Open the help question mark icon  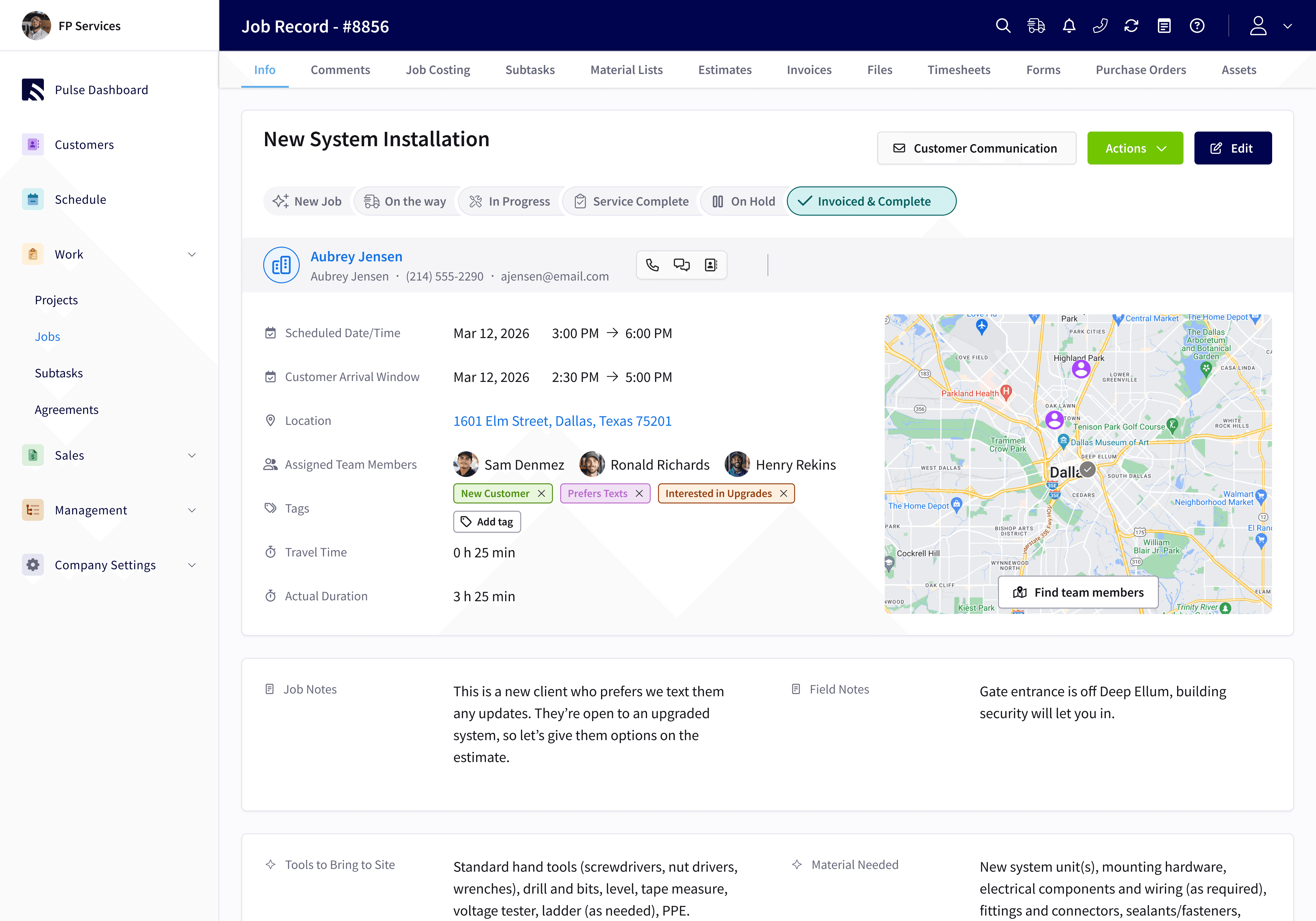point(1197,26)
